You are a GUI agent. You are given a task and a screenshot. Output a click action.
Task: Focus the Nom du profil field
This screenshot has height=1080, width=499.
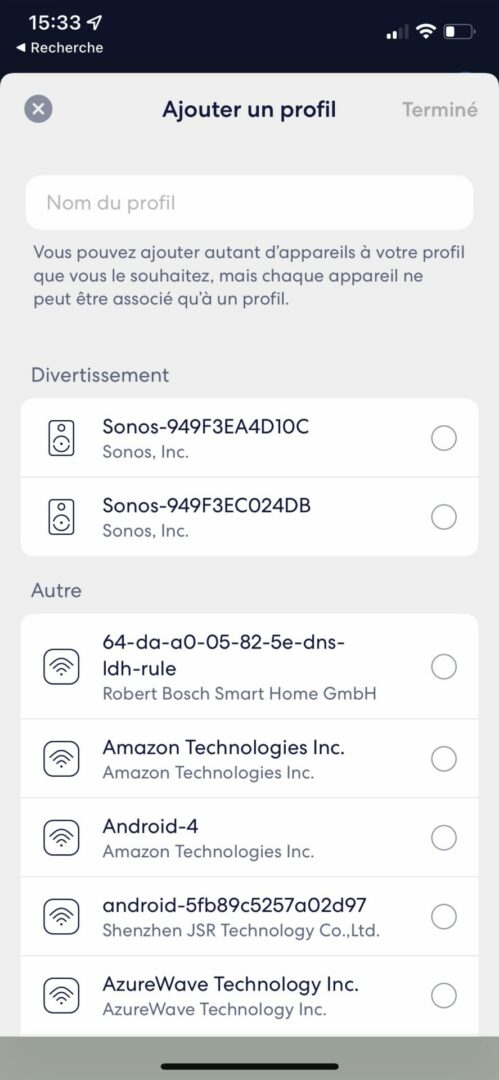(x=250, y=202)
